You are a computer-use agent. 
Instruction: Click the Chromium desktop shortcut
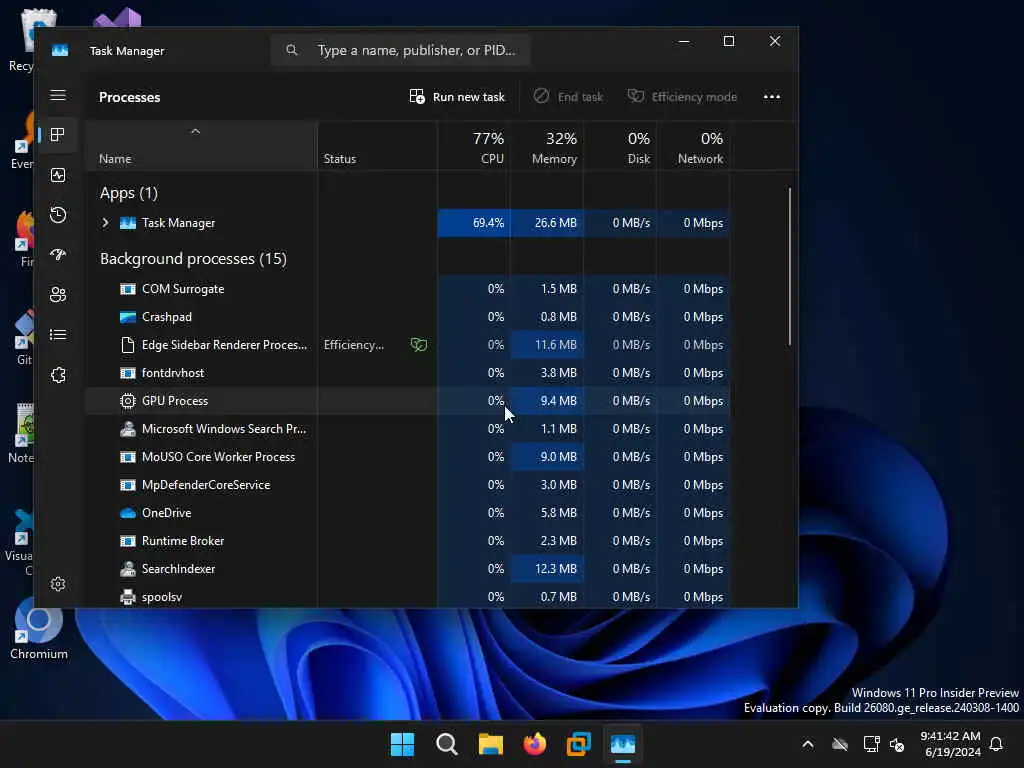[x=39, y=629]
